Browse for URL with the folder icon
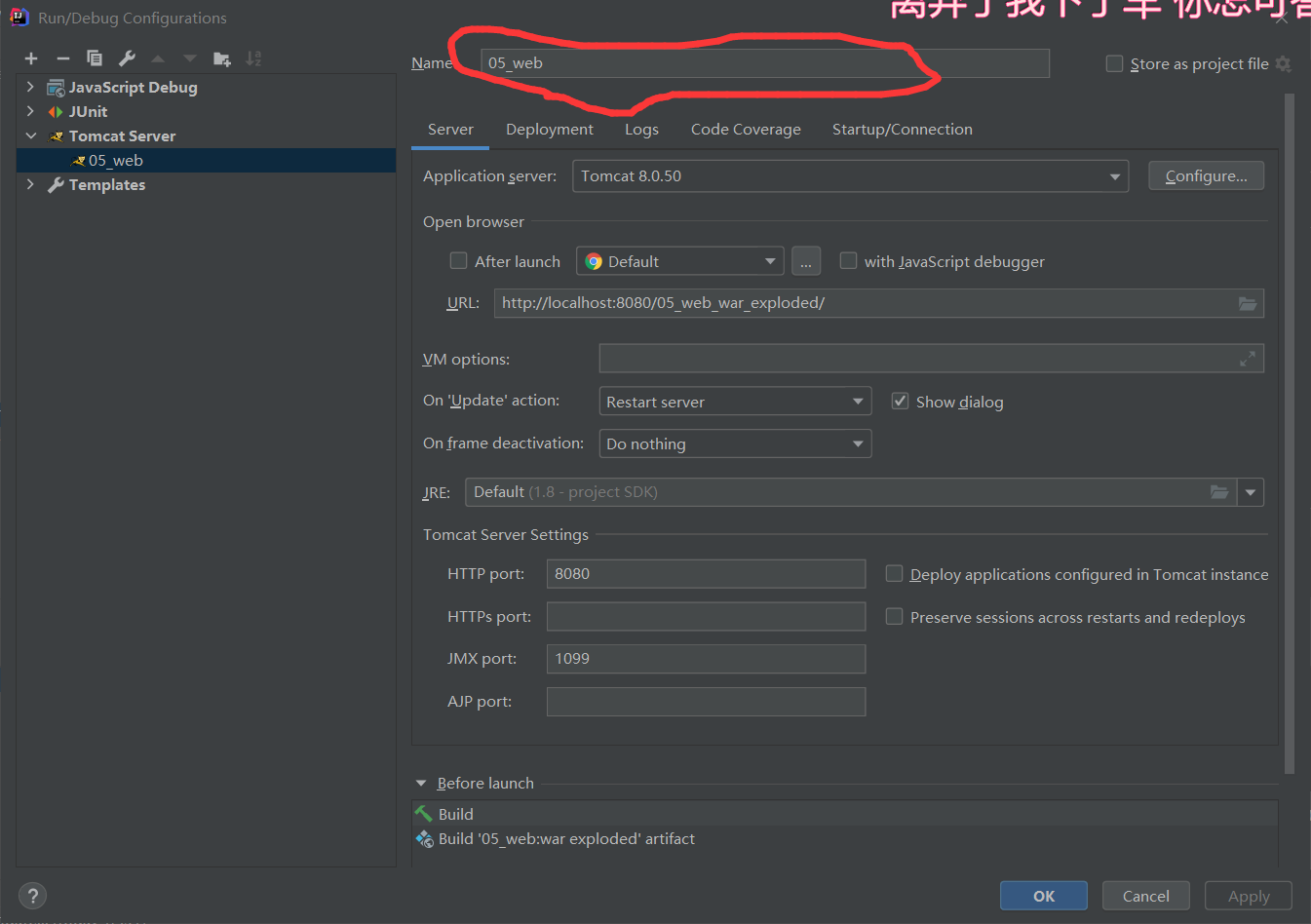 pyautogui.click(x=1248, y=303)
